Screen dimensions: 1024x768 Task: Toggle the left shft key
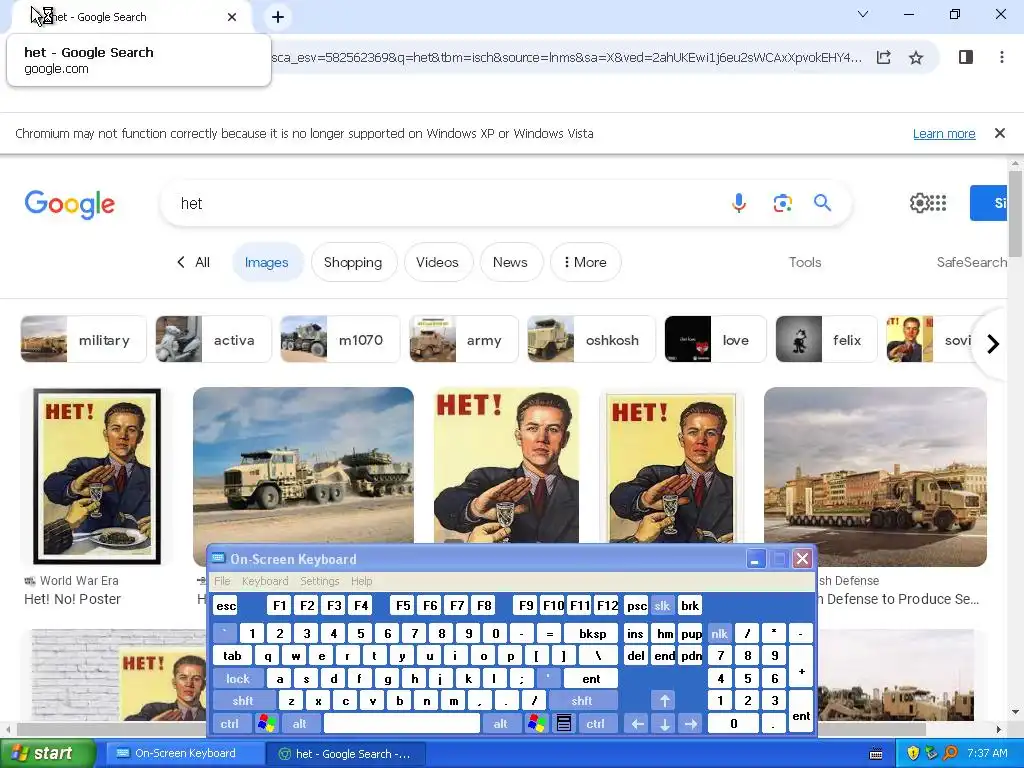[x=243, y=701]
